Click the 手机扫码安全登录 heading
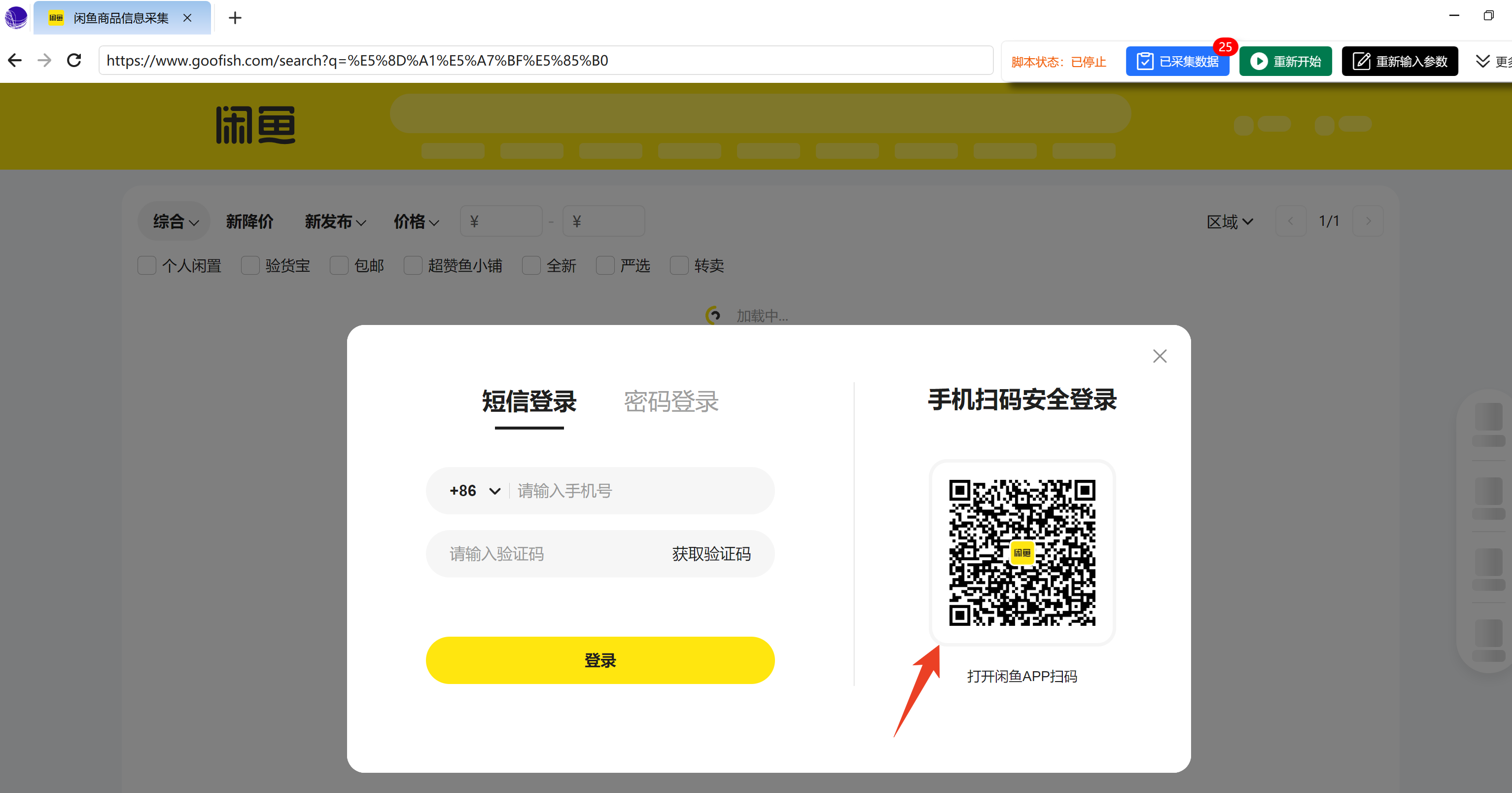 coord(1022,400)
